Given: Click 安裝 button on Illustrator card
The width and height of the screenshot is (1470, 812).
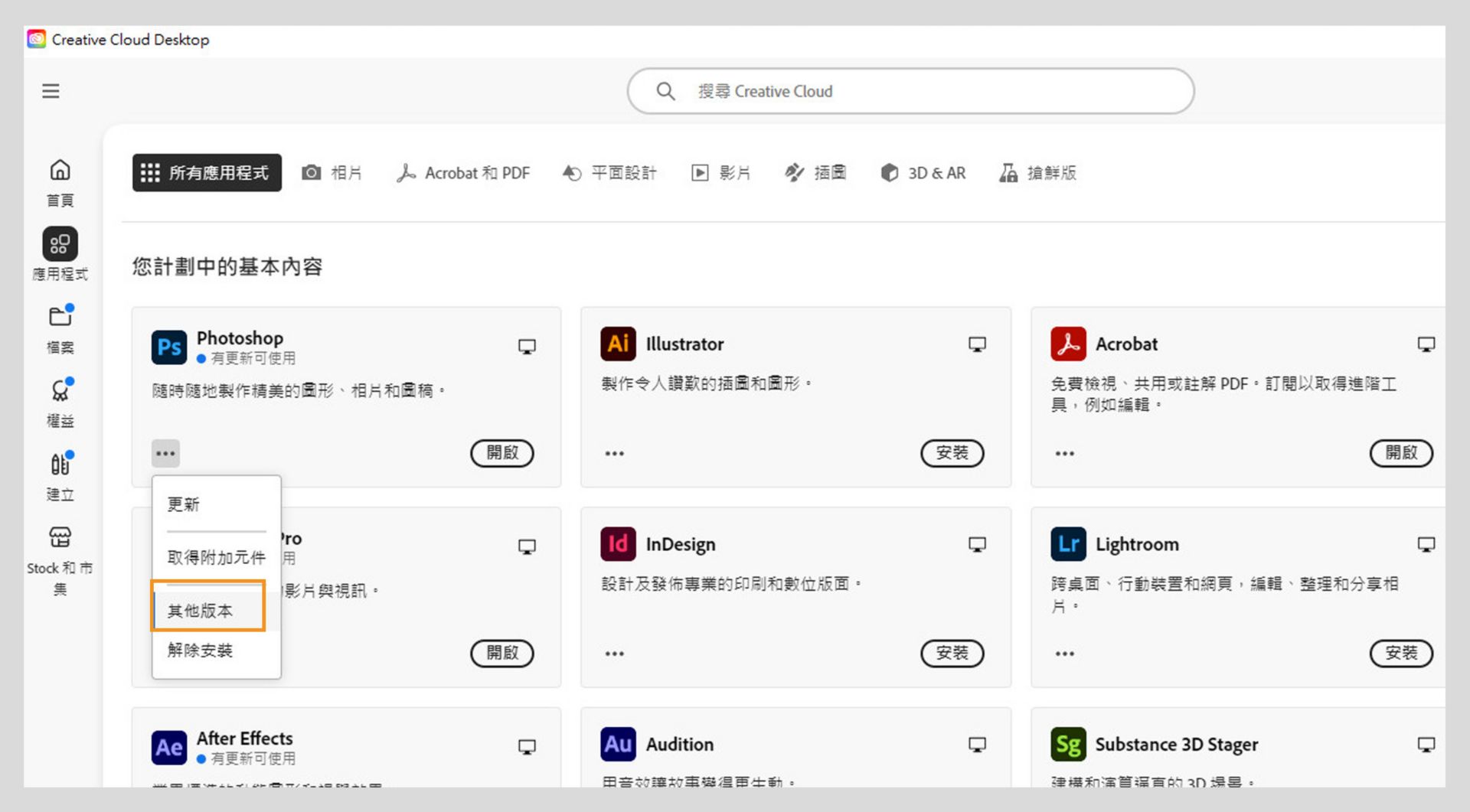Looking at the screenshot, I should coord(952,453).
